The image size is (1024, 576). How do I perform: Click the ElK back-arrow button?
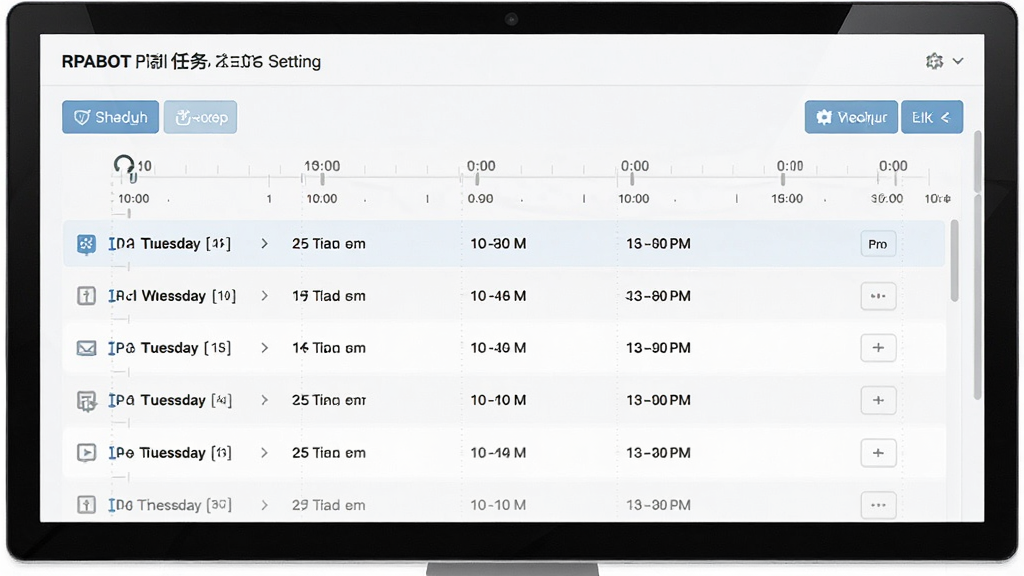[x=932, y=117]
